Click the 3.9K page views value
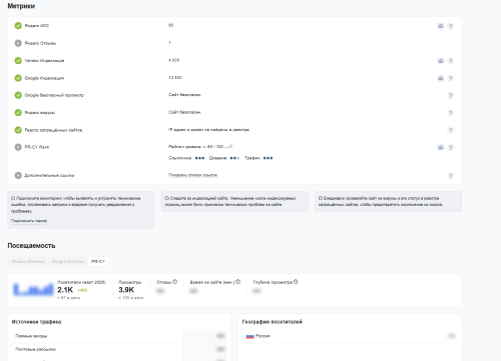Viewport: 501px width, 361px height. [126, 290]
